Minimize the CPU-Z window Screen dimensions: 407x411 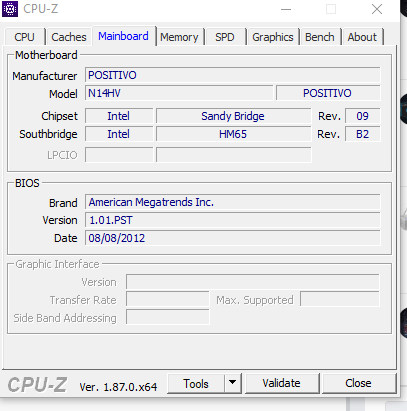(x=286, y=9)
